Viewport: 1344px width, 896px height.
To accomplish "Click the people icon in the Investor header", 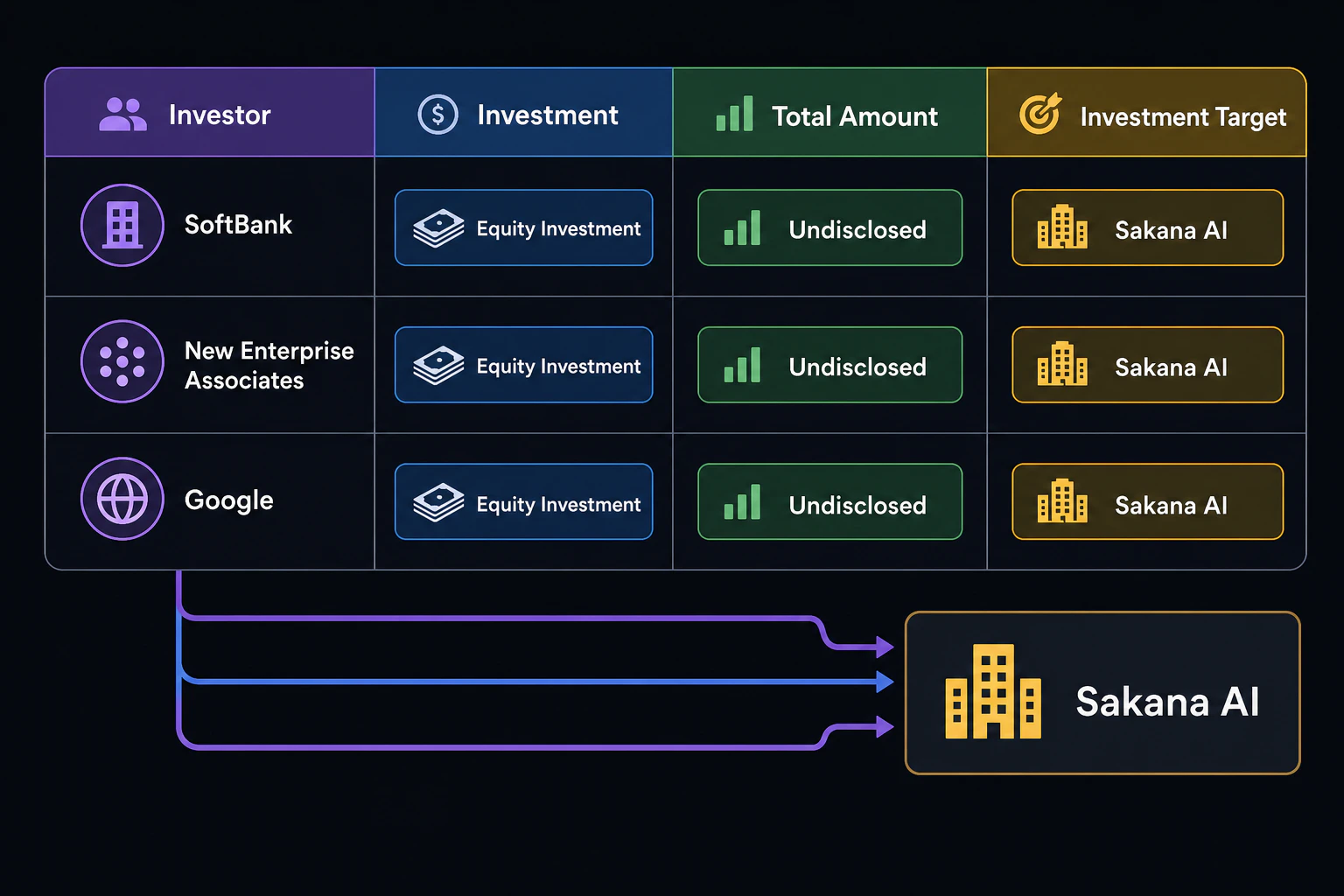I will pyautogui.click(x=122, y=114).
